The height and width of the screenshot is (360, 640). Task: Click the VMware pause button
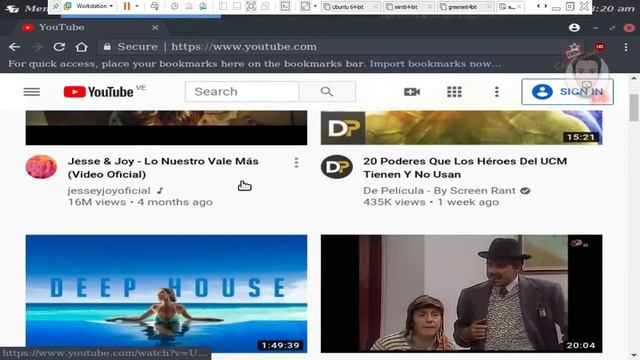(x=127, y=6)
